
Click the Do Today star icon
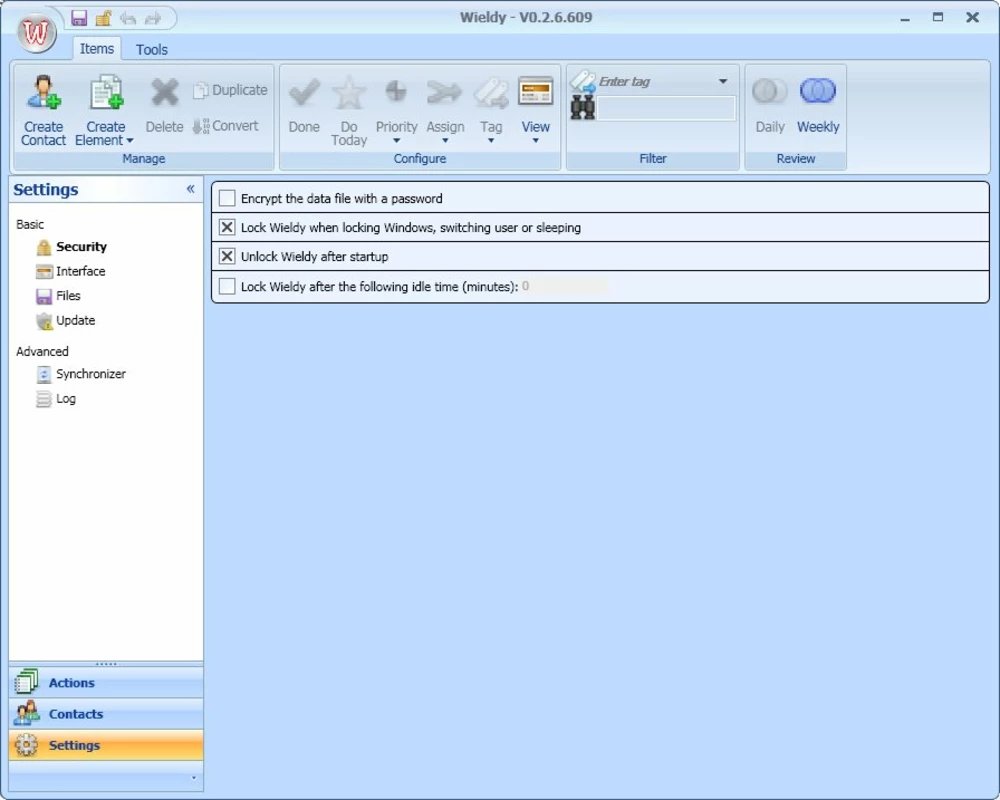[x=349, y=93]
